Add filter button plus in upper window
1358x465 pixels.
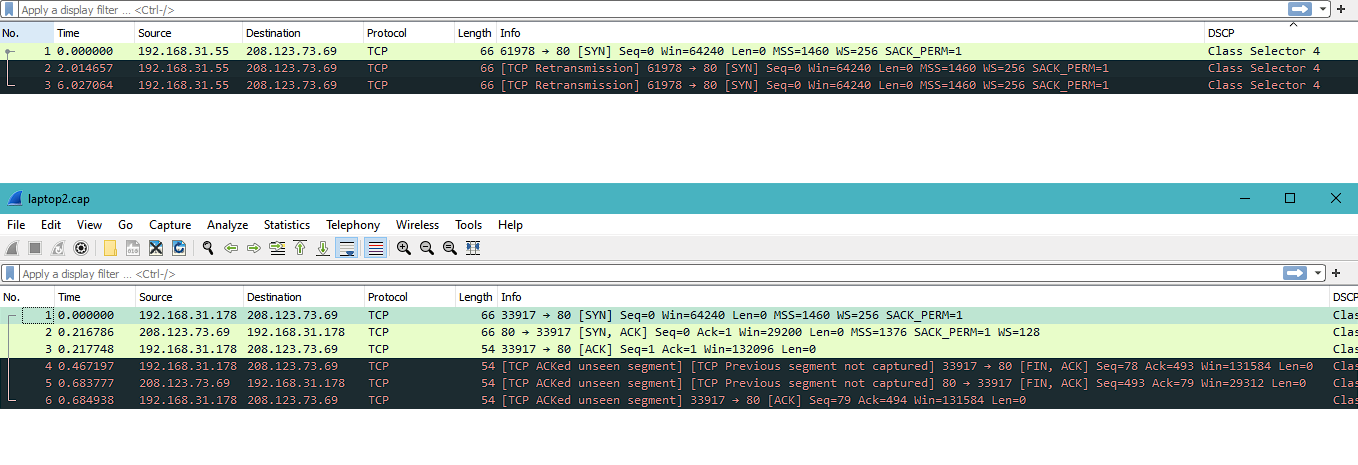pyautogui.click(x=1341, y=9)
